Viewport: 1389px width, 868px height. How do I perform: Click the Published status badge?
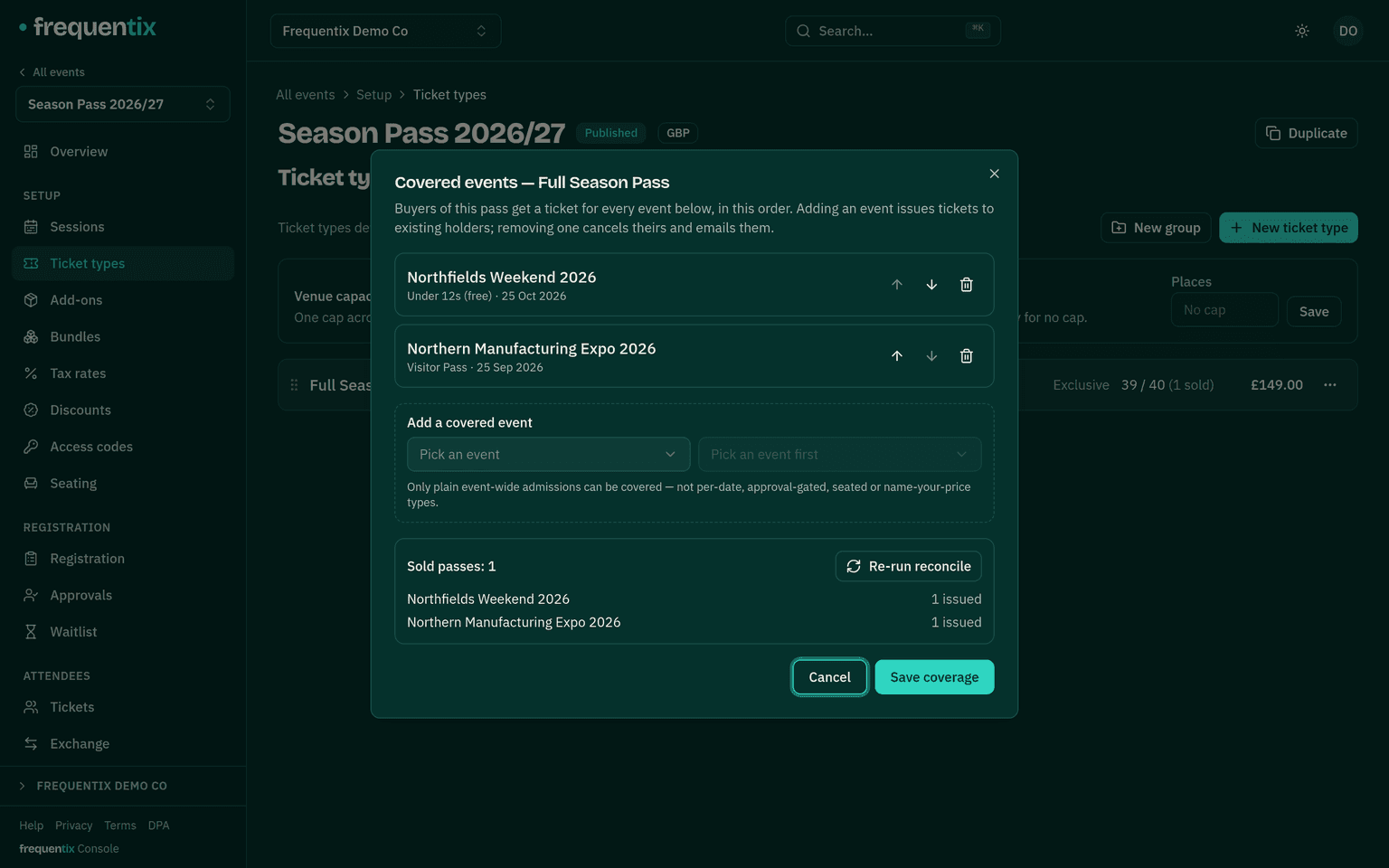[x=610, y=133]
